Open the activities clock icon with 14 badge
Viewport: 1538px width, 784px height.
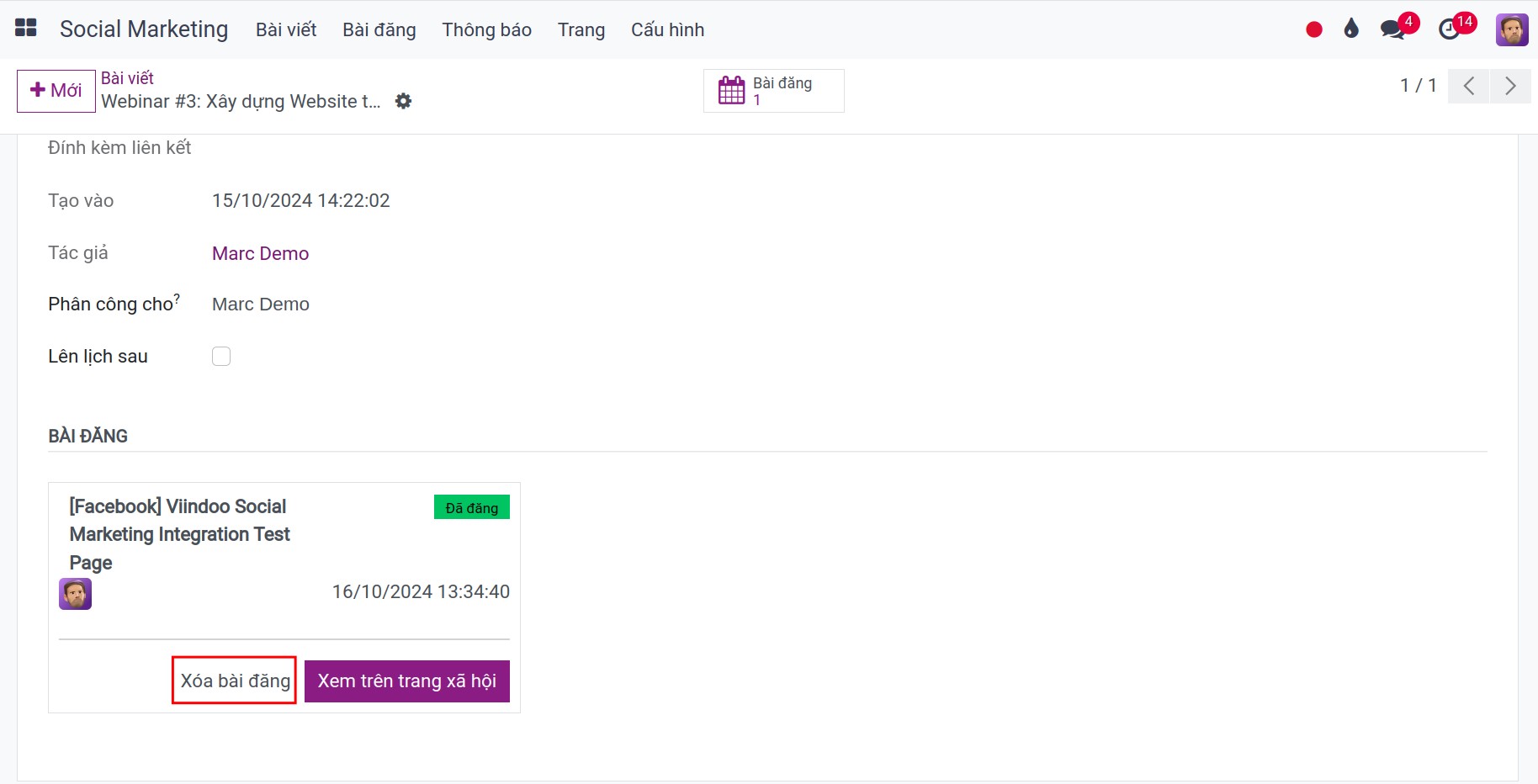tap(1457, 27)
